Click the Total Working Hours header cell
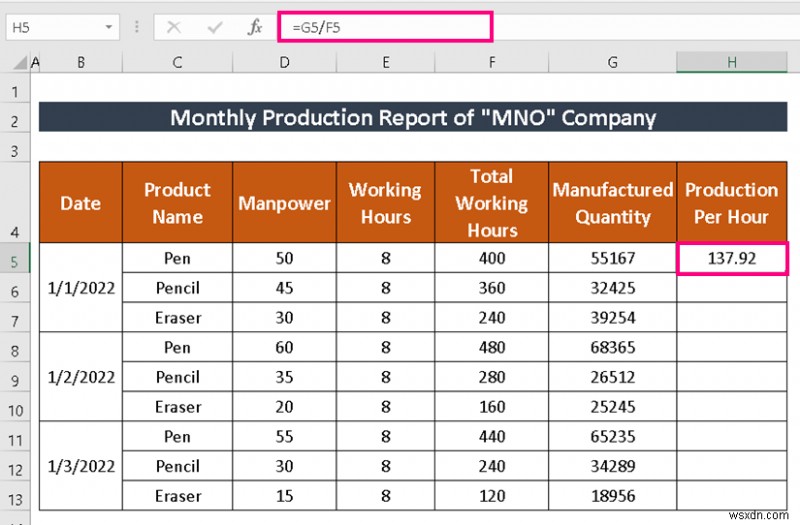This screenshot has height=525, width=800. pyautogui.click(x=492, y=203)
